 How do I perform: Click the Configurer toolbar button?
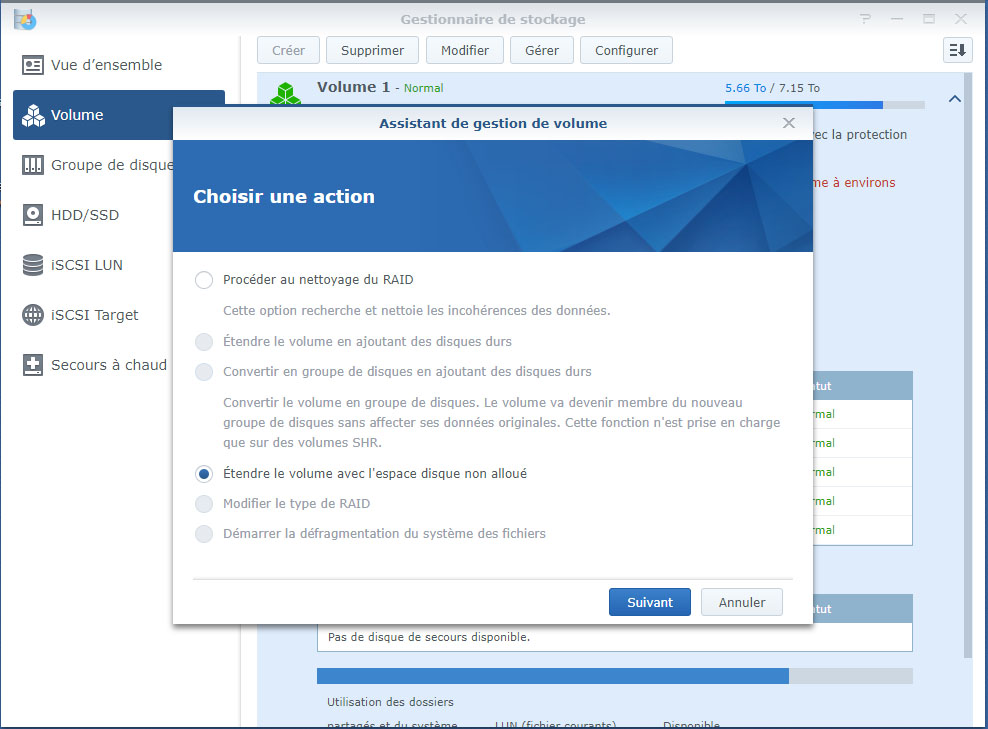626,50
